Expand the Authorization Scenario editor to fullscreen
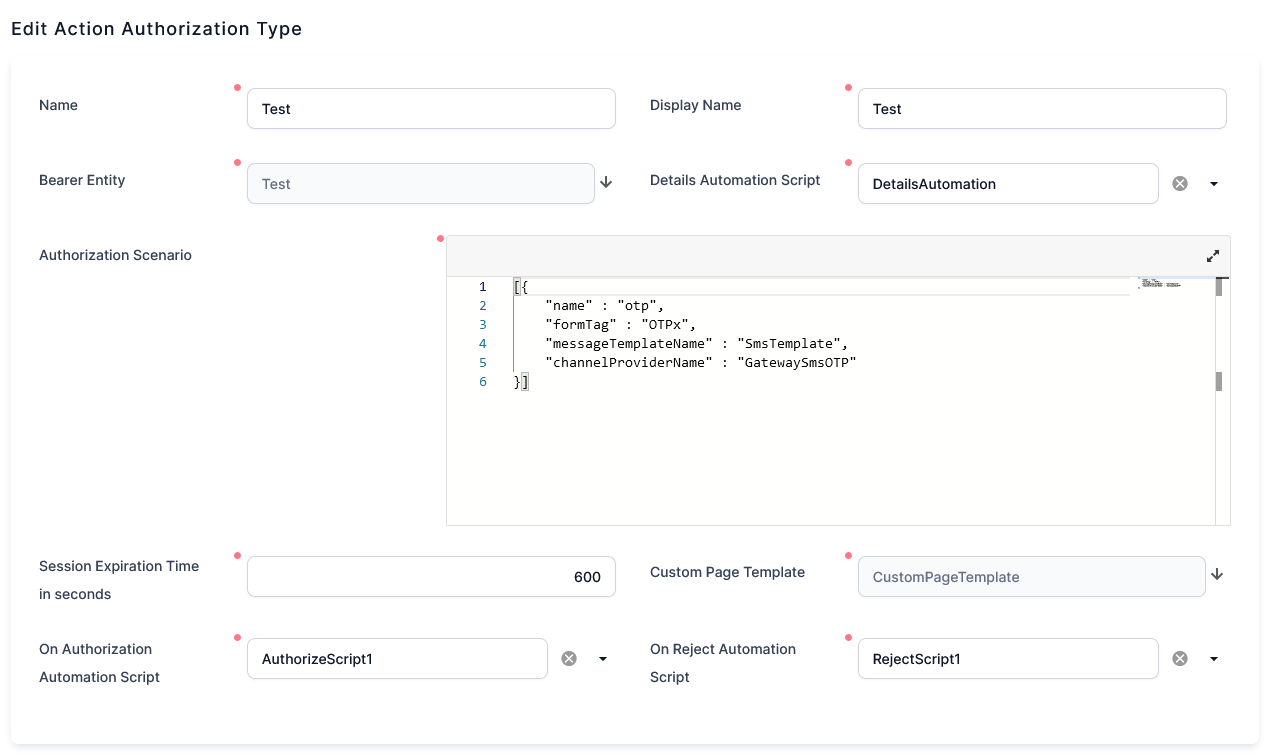Viewport: 1275px width, 755px height. (1213, 256)
